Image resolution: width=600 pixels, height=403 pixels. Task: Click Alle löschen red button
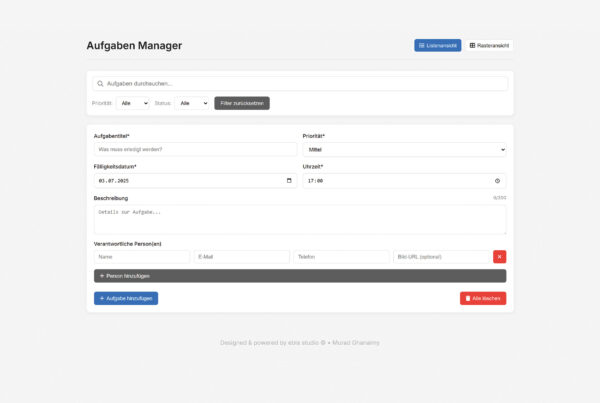point(483,299)
